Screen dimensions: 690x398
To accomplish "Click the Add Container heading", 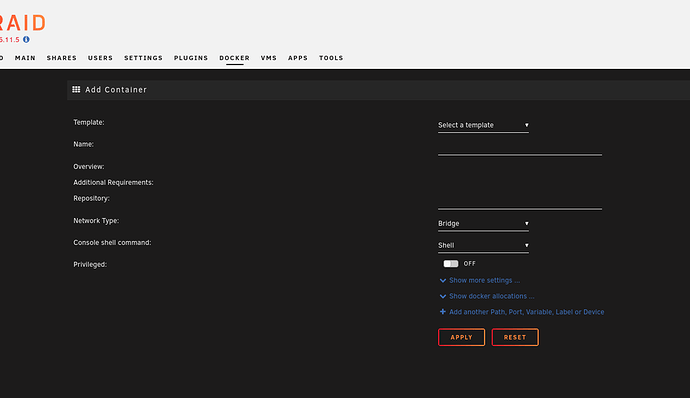I will [x=116, y=89].
